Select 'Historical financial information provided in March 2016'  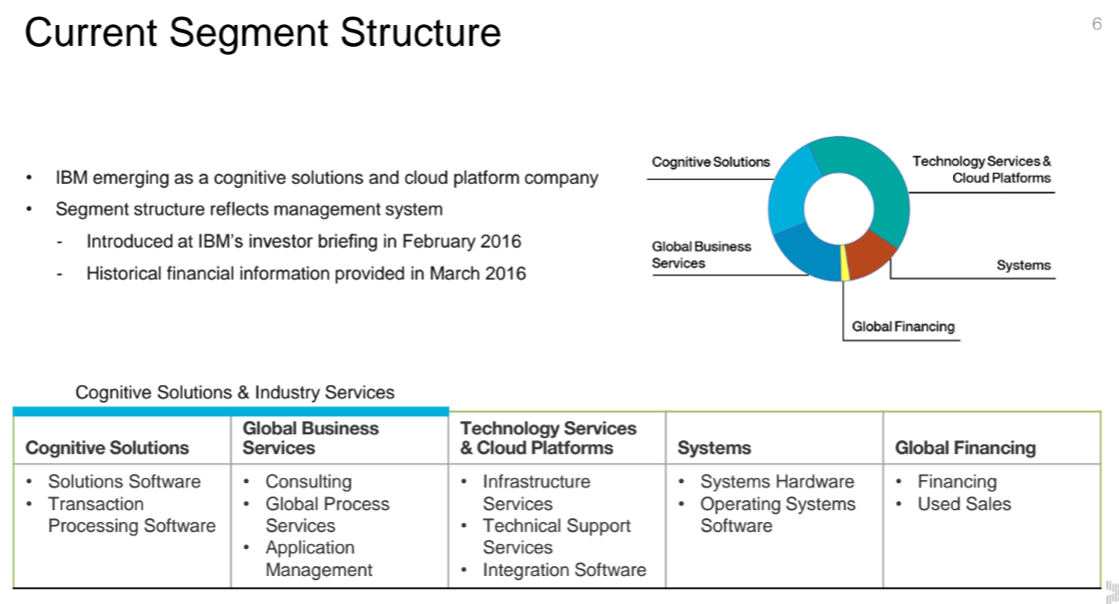coord(306,273)
